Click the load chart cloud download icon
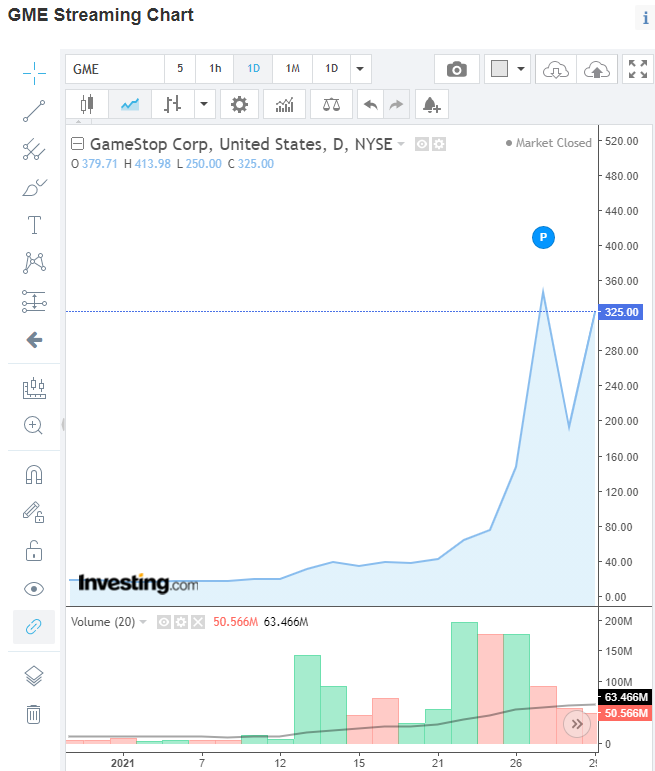This screenshot has width=655, height=771. [556, 69]
